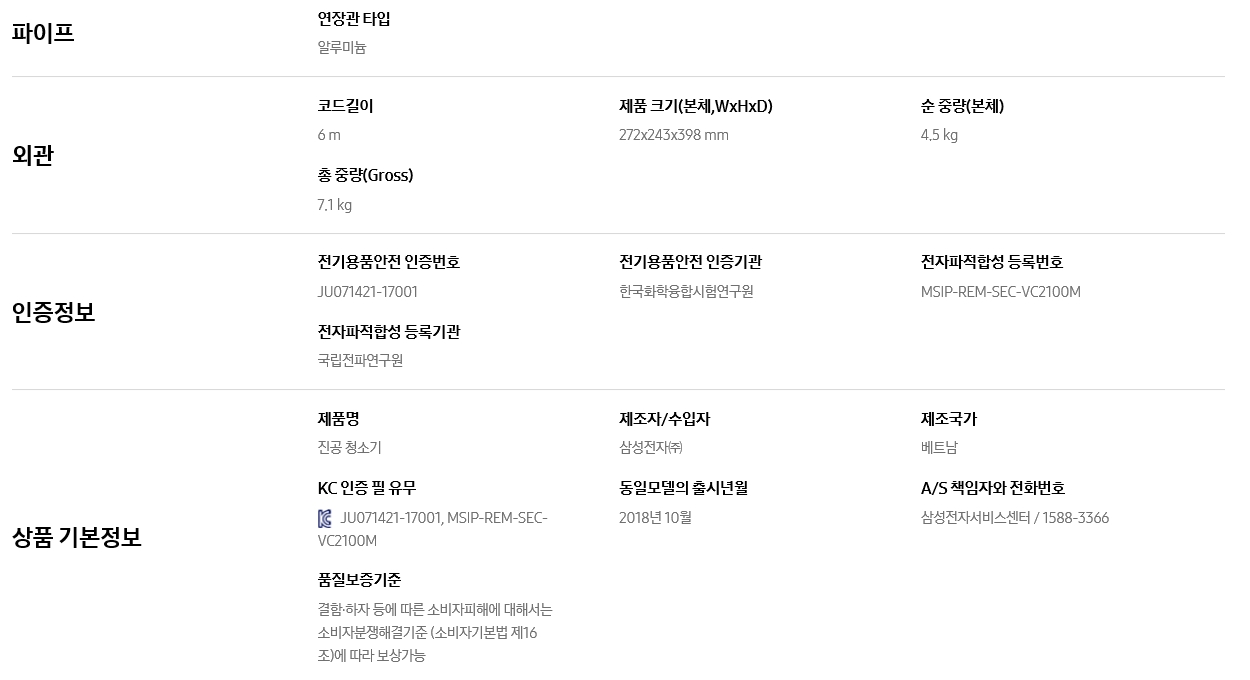Viewport: 1250px width, 680px height.
Task: Click 한국화학융합시험연구원 certification agency text
Action: (686, 292)
